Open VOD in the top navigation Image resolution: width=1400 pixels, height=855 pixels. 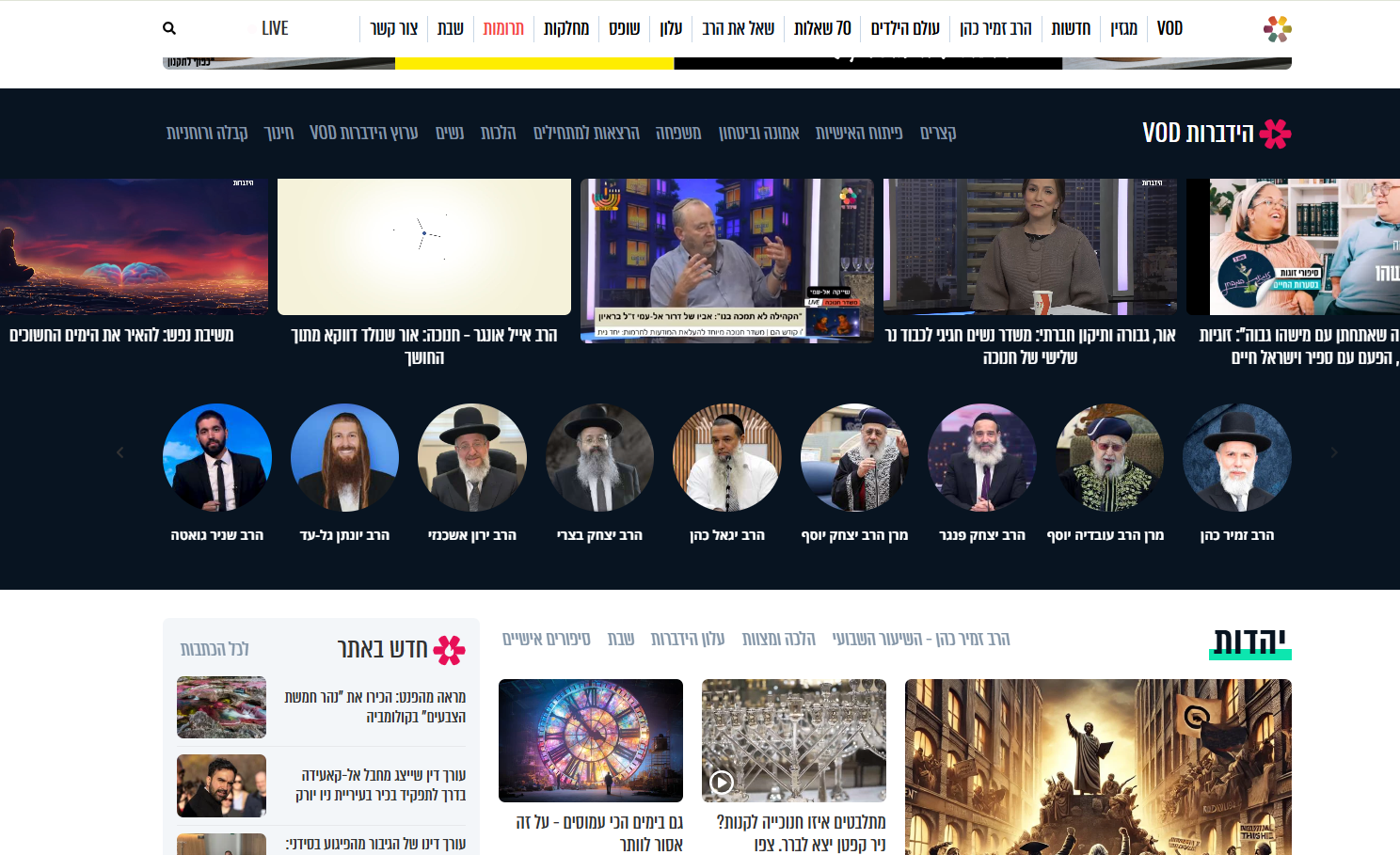click(x=1169, y=28)
